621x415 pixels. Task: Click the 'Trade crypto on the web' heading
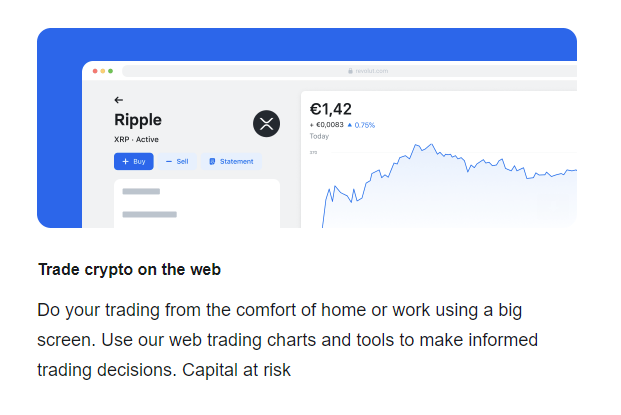click(x=130, y=270)
